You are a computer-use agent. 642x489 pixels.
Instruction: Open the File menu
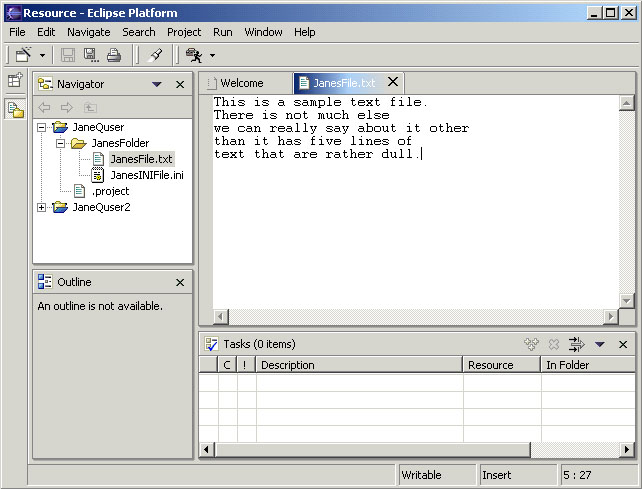pyautogui.click(x=17, y=32)
